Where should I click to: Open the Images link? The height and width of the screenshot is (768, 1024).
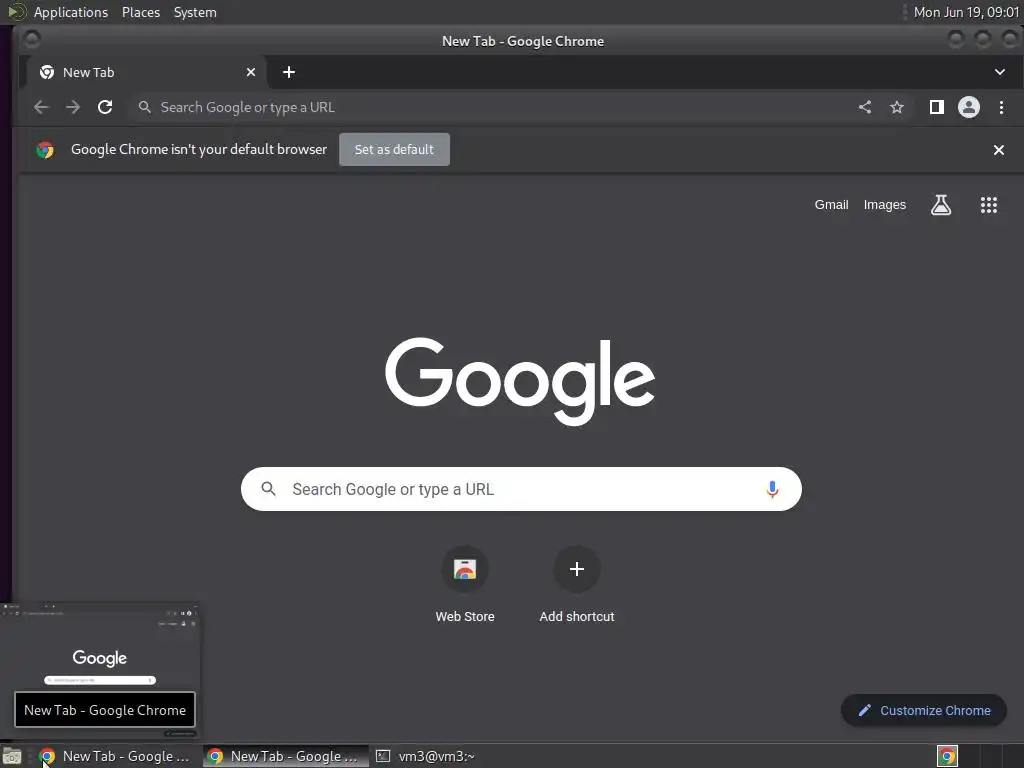click(x=885, y=204)
